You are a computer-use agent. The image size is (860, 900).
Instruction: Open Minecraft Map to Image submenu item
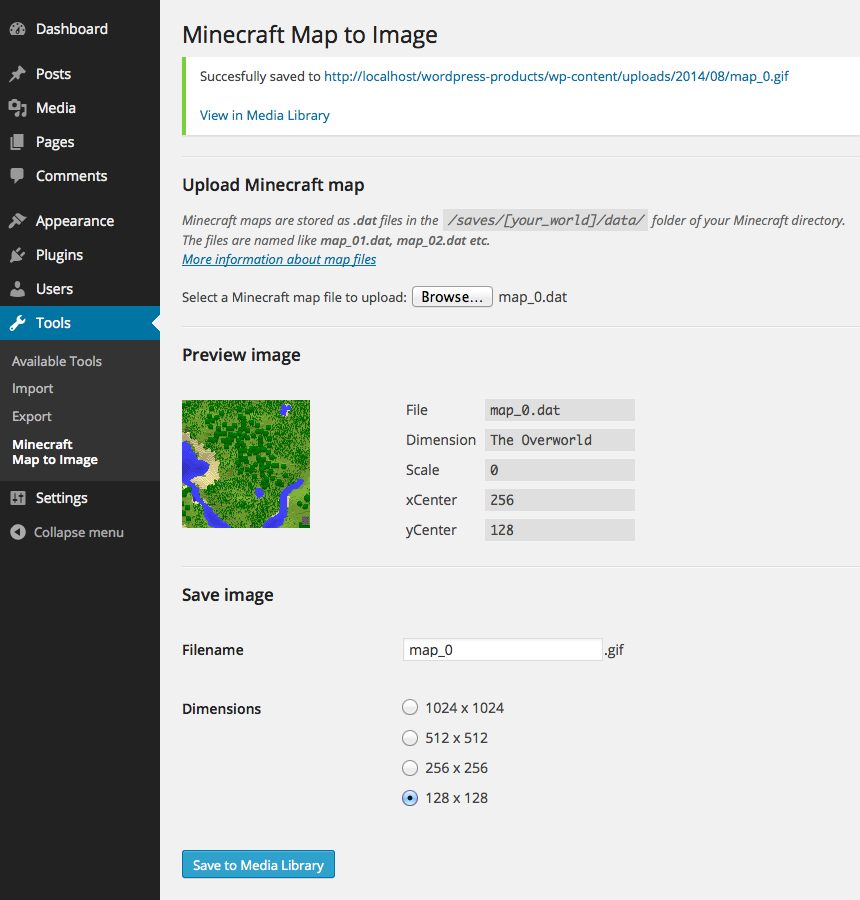click(55, 452)
